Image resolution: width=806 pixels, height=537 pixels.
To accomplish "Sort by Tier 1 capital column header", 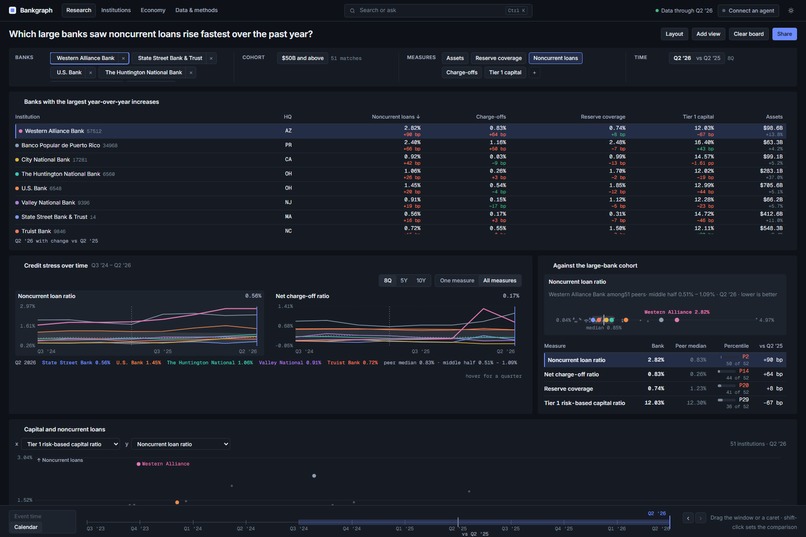I will pos(698,117).
